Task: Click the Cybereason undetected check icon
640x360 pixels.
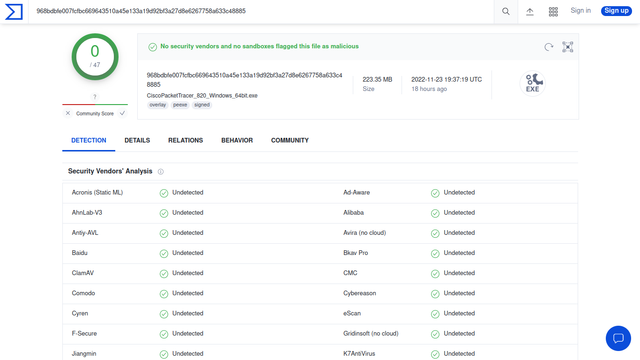Action: pyautogui.click(x=435, y=293)
